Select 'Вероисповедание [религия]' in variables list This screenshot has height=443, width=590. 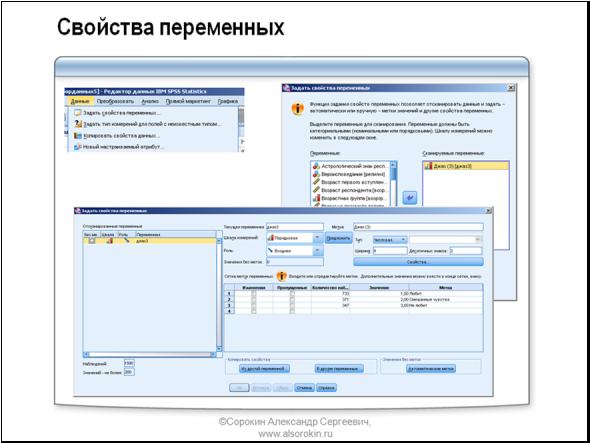[350, 174]
